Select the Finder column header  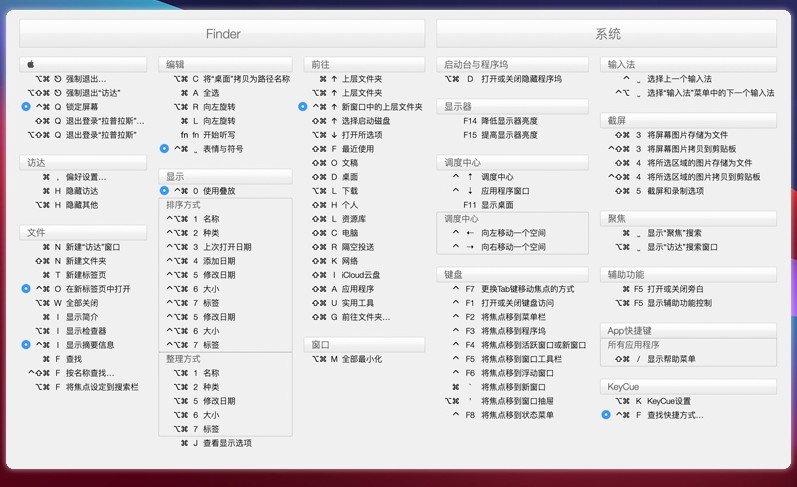(x=222, y=34)
